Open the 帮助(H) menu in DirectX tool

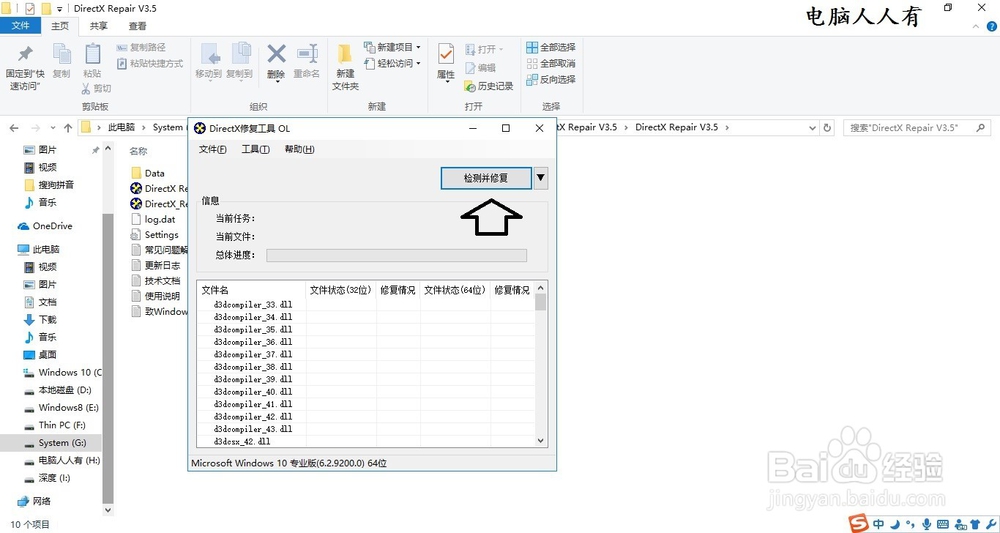pyautogui.click(x=299, y=149)
